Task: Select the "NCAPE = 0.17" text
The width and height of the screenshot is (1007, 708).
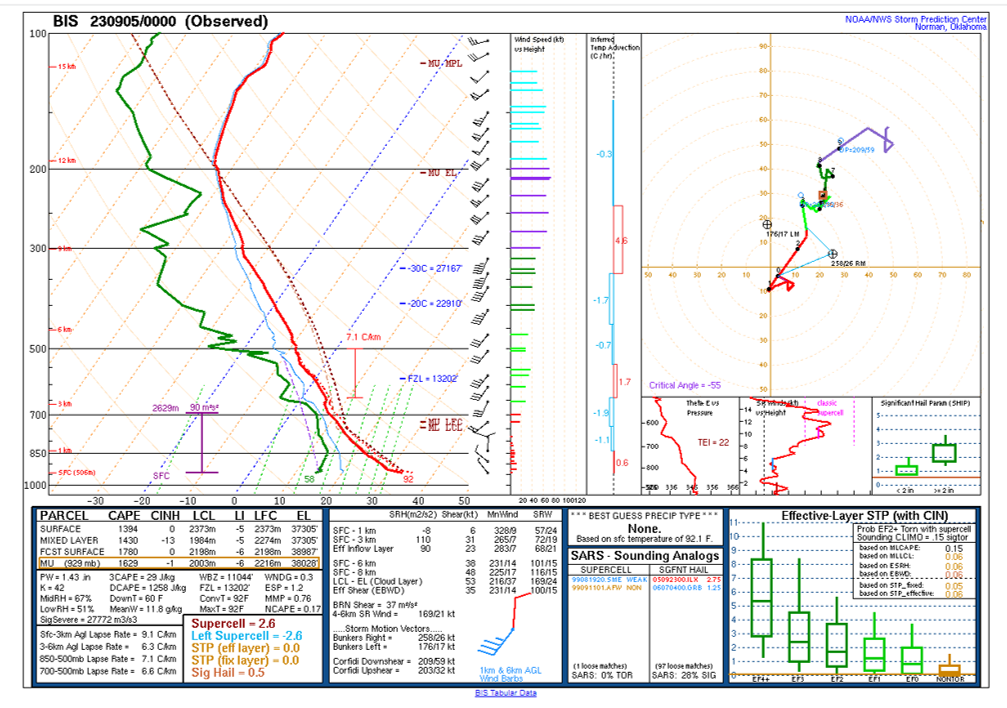Action: point(292,609)
